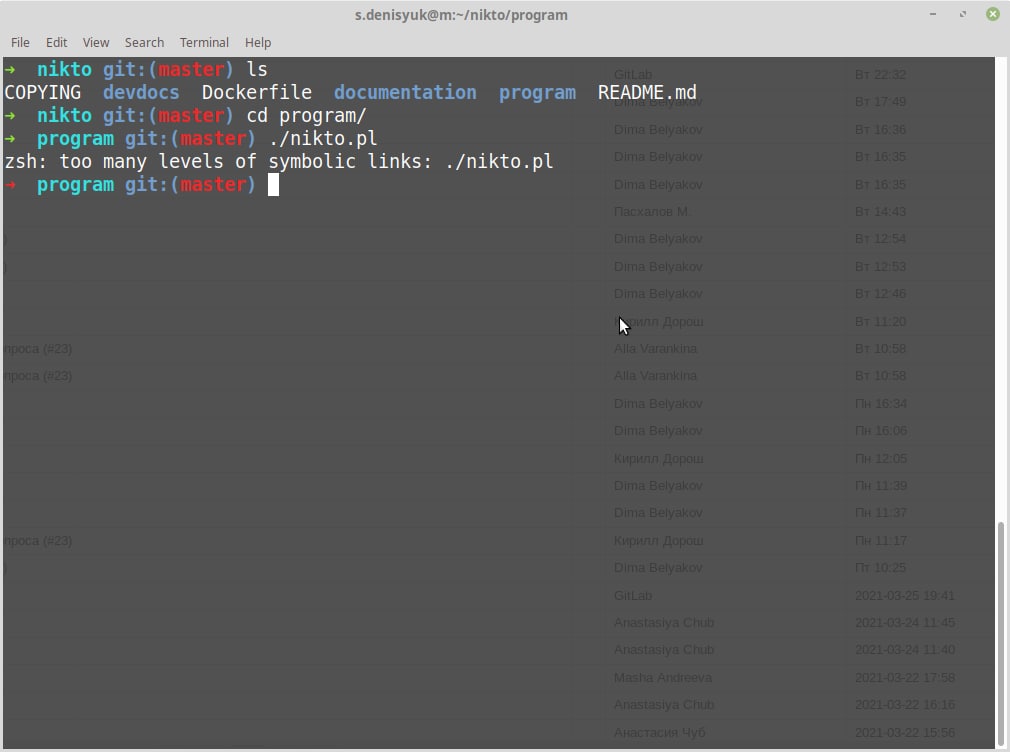1010x752 pixels.
Task: Click the './nikto.pl' command on the prompt line
Action: (x=323, y=139)
